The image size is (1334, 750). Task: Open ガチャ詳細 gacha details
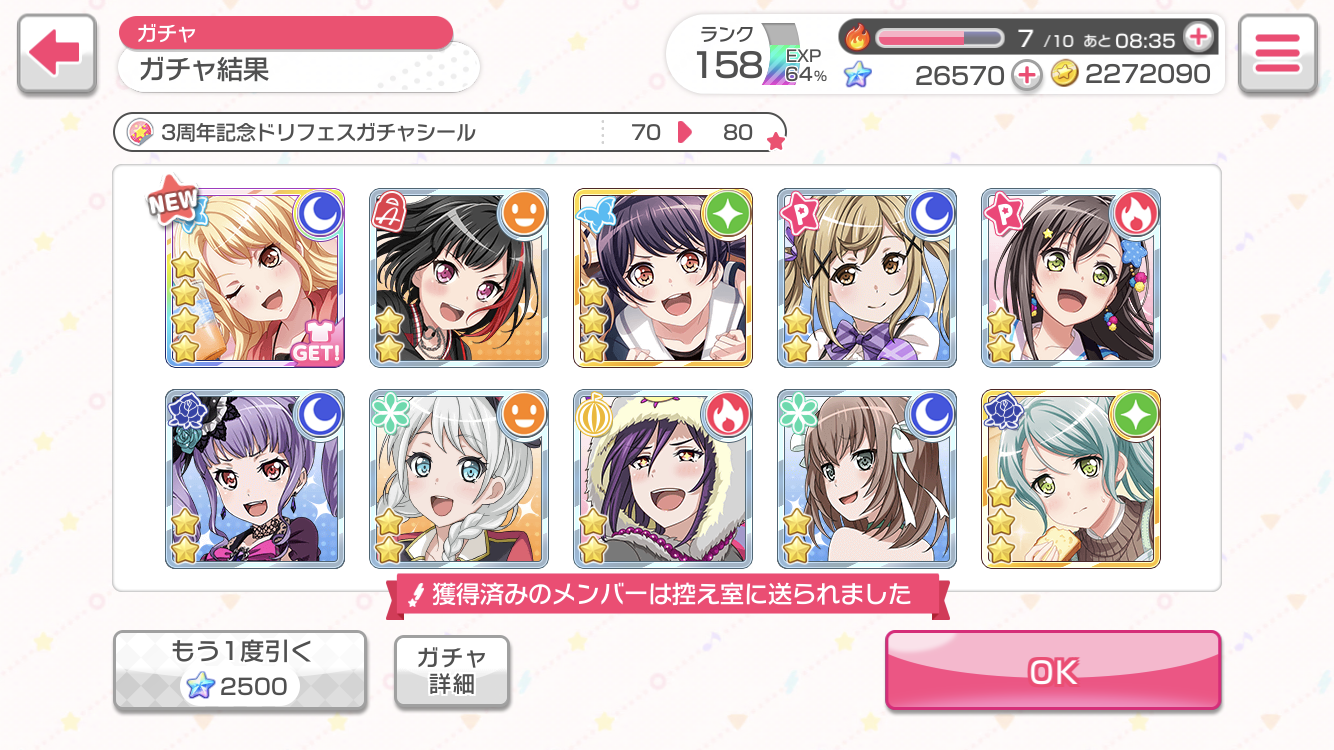tap(452, 671)
